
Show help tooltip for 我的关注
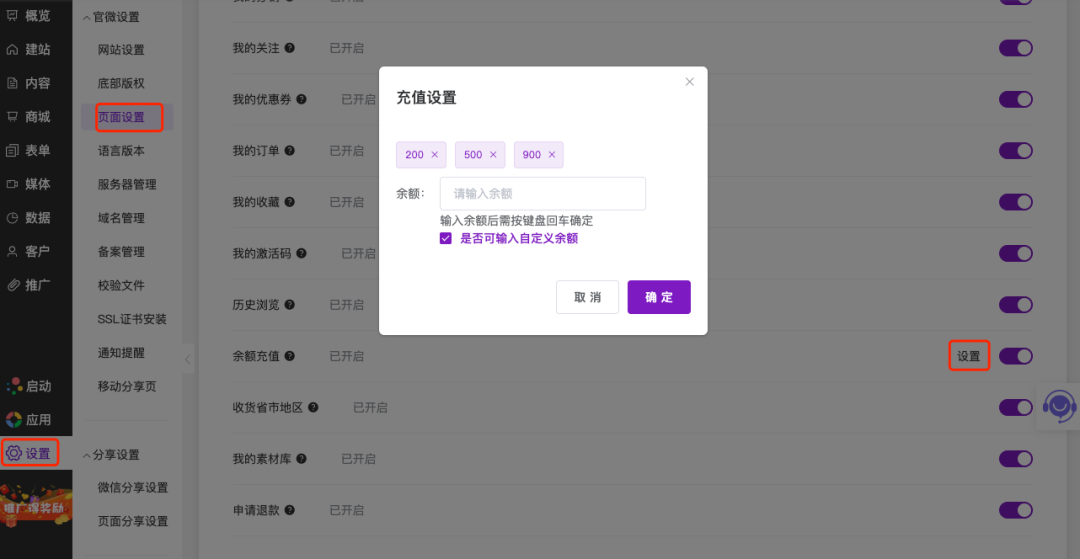pyautogui.click(x=290, y=48)
